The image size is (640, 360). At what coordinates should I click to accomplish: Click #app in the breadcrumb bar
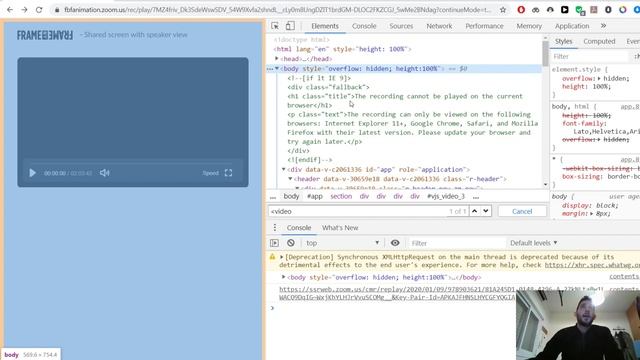click(315, 196)
